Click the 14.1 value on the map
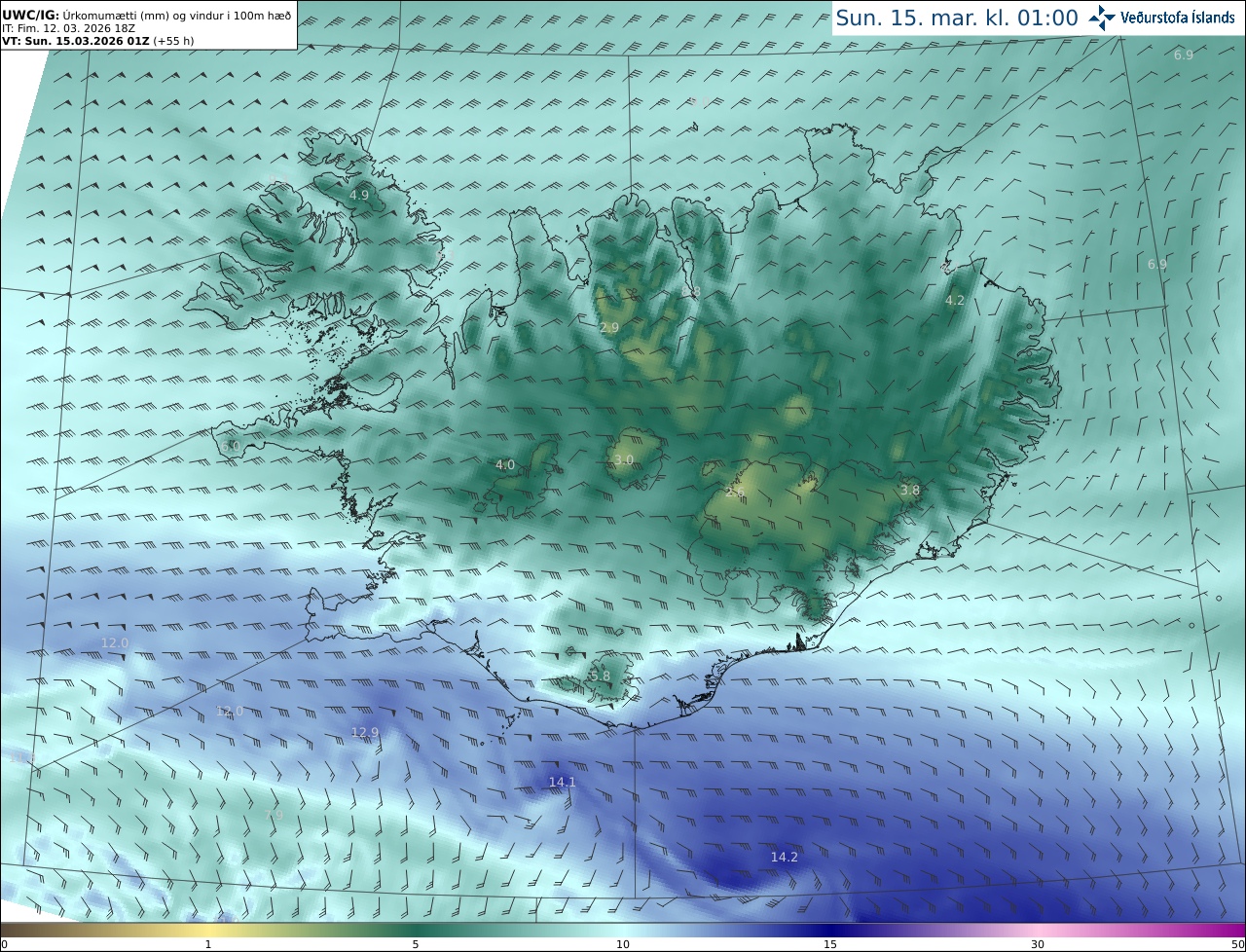 click(x=563, y=782)
